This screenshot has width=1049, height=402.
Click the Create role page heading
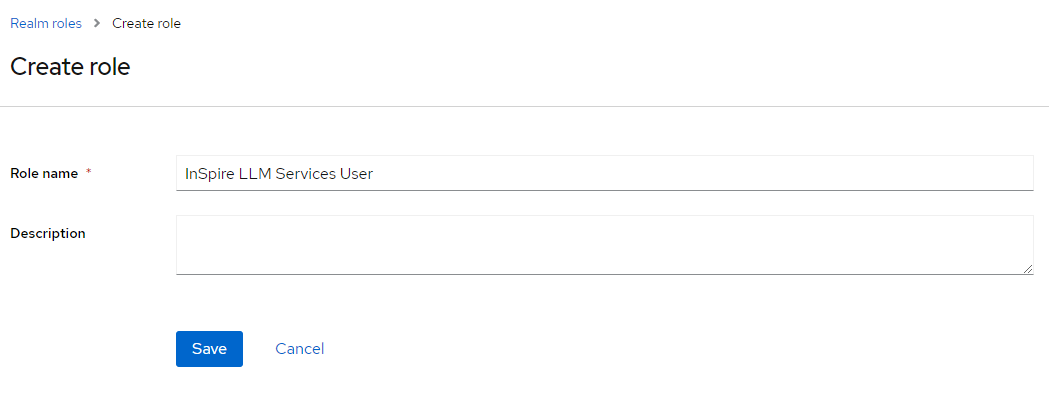click(70, 67)
